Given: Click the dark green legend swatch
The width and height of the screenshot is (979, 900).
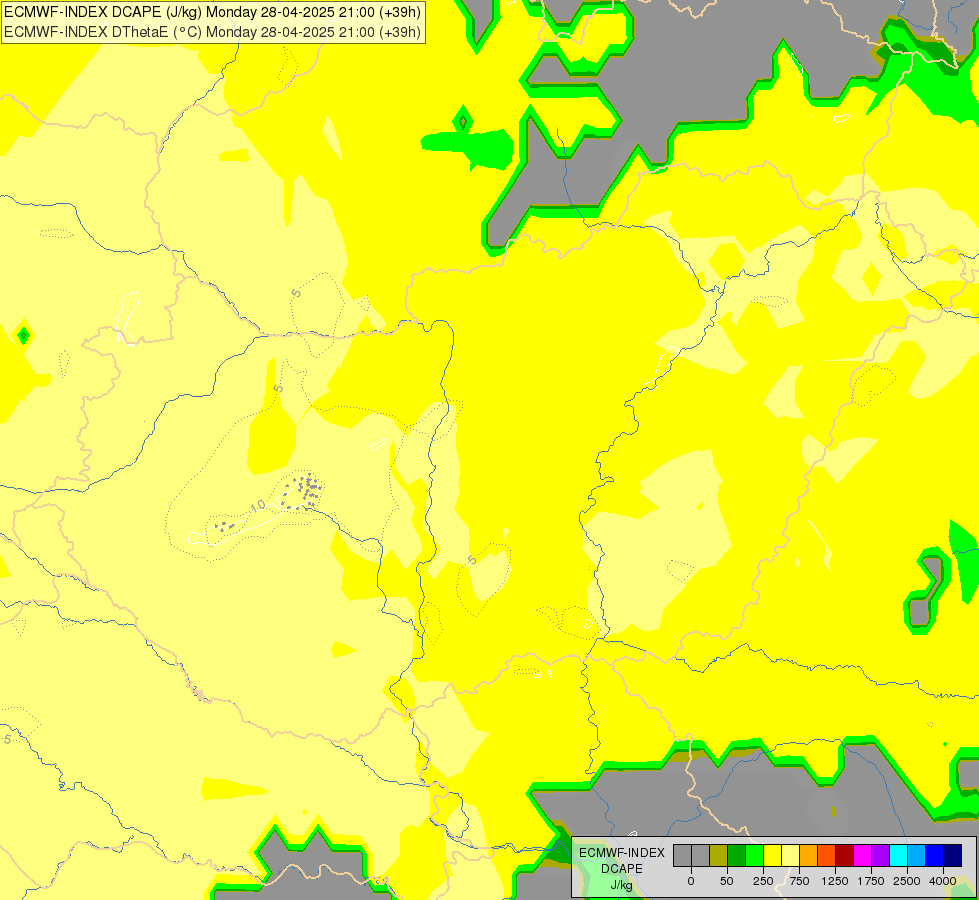Looking at the screenshot, I should pyautogui.click(x=737, y=855).
